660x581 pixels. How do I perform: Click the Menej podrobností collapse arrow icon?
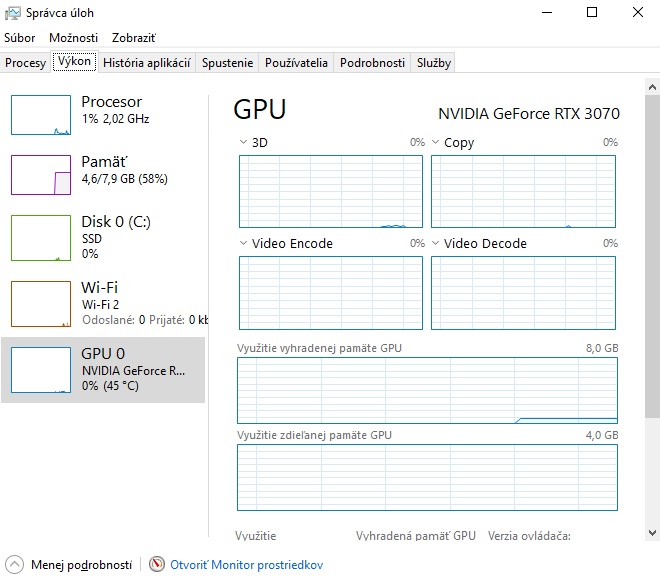(x=14, y=564)
